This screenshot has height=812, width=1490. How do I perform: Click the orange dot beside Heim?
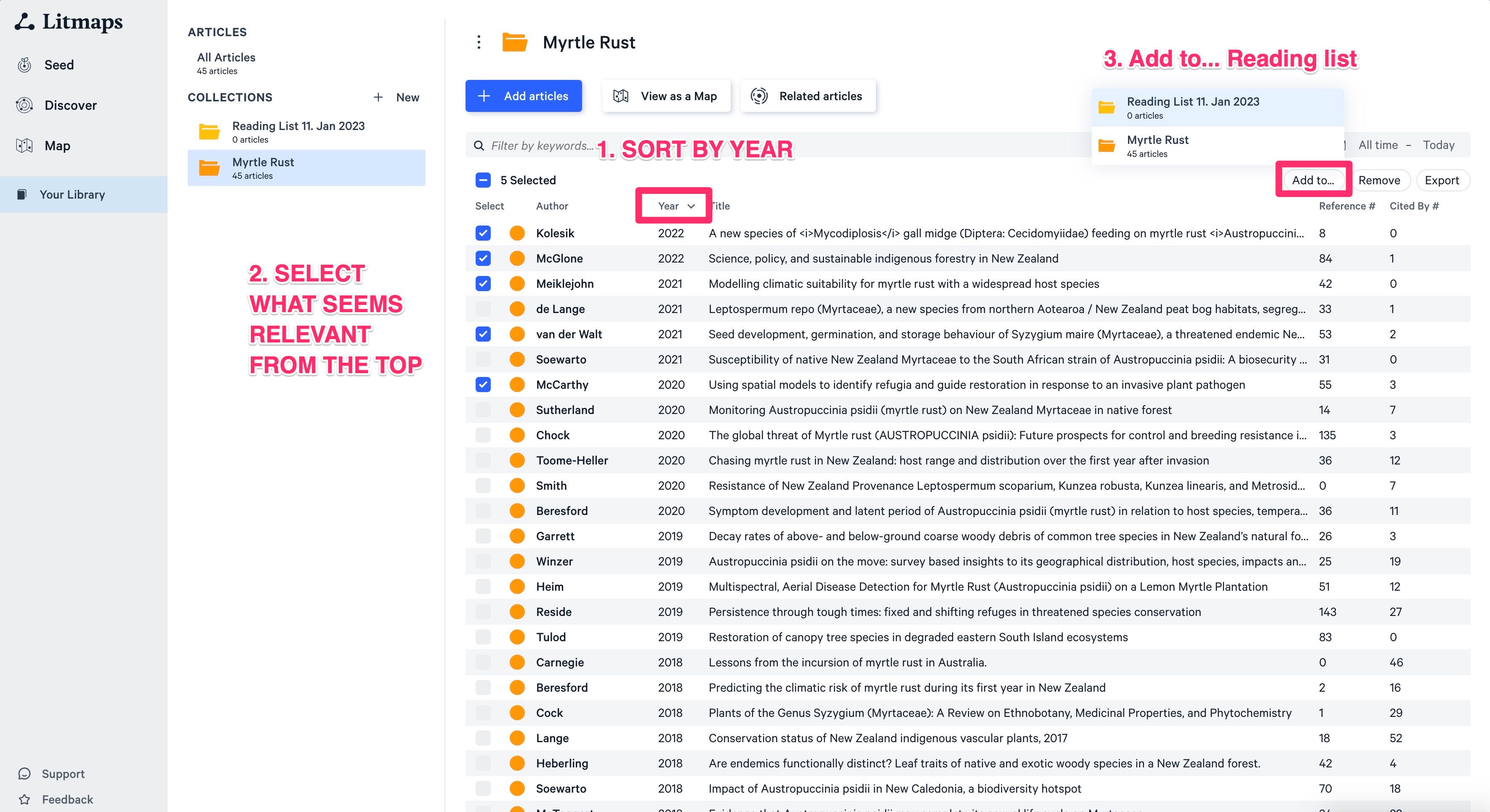517,586
